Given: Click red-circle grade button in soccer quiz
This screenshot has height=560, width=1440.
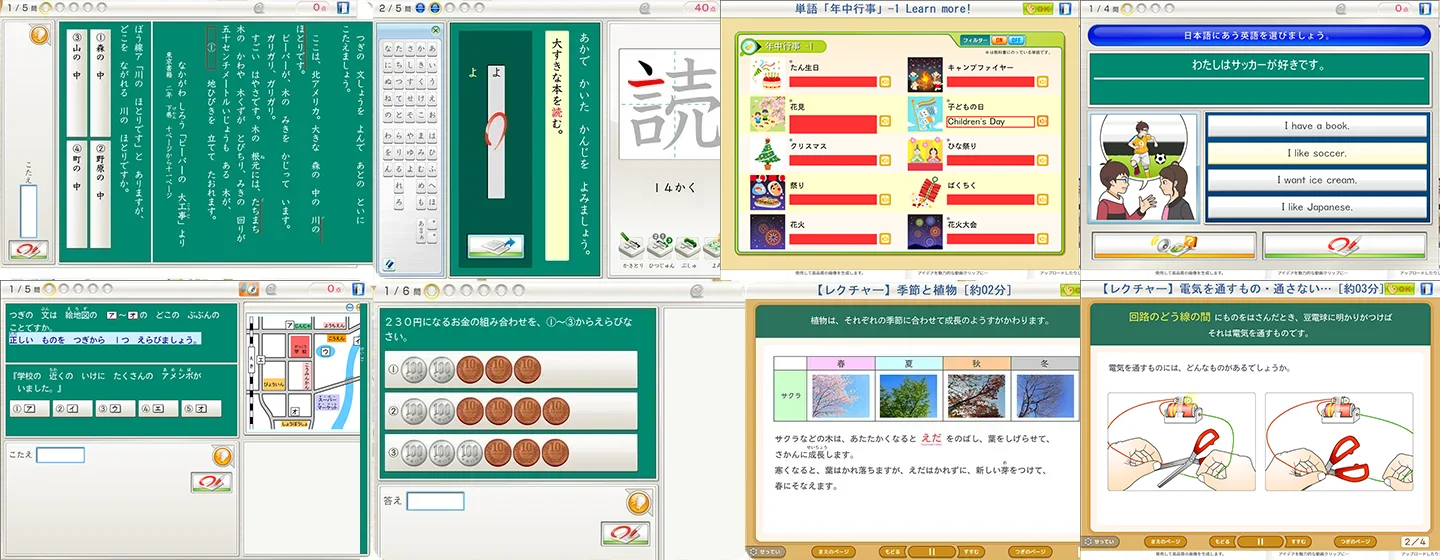Looking at the screenshot, I should click(1346, 245).
